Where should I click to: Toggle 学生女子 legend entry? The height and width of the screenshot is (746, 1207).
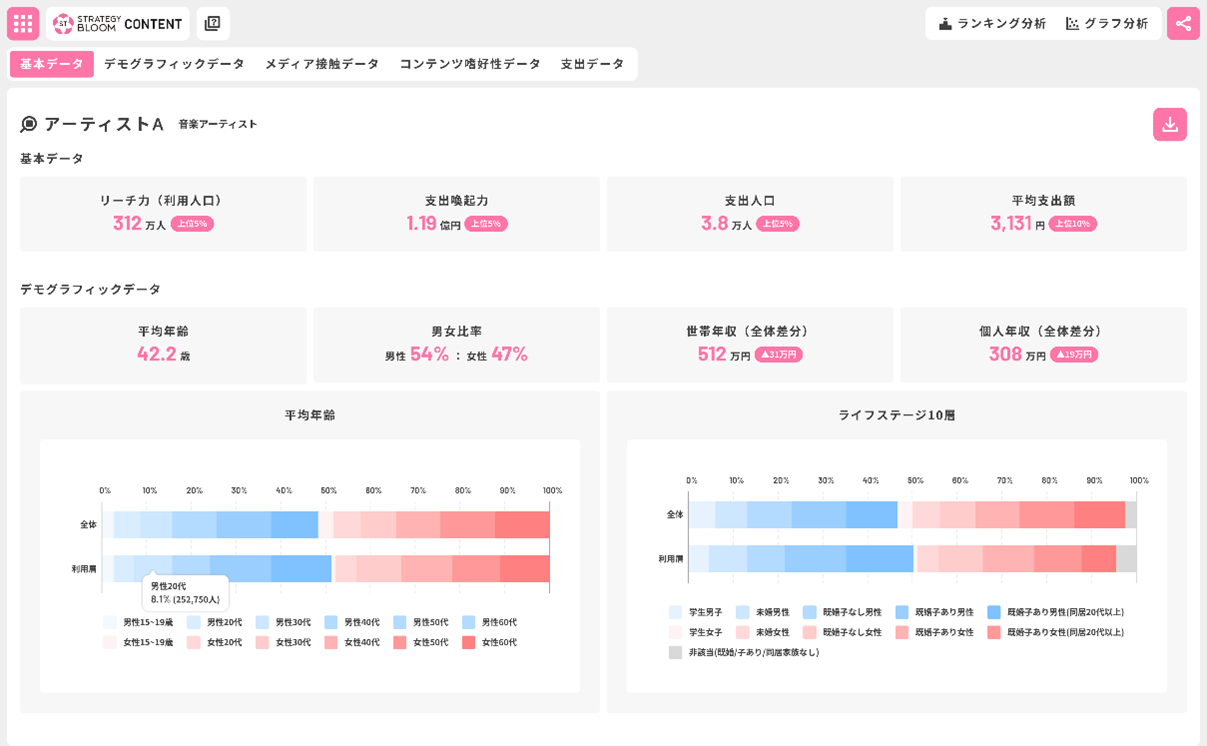[696, 632]
